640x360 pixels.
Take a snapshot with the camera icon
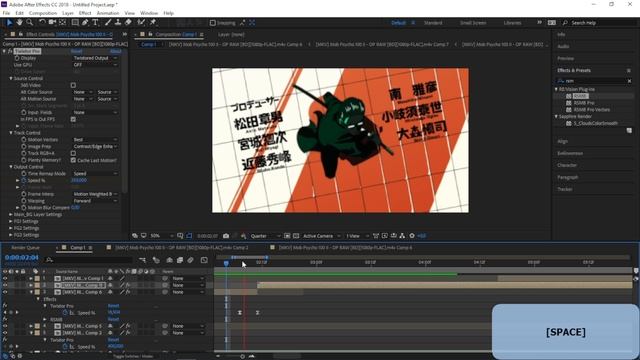[226, 236]
